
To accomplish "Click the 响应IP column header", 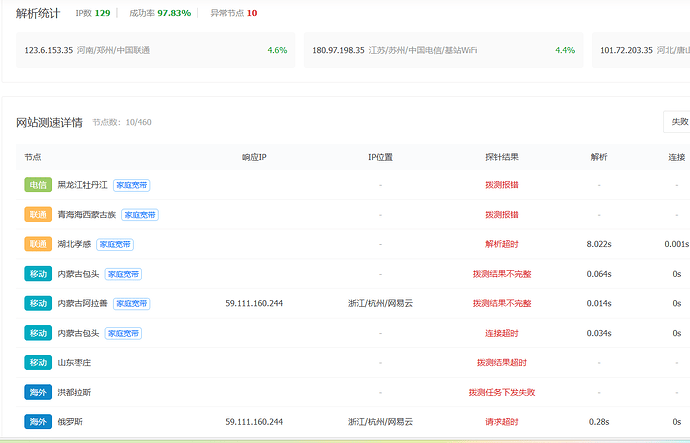I will click(254, 157).
